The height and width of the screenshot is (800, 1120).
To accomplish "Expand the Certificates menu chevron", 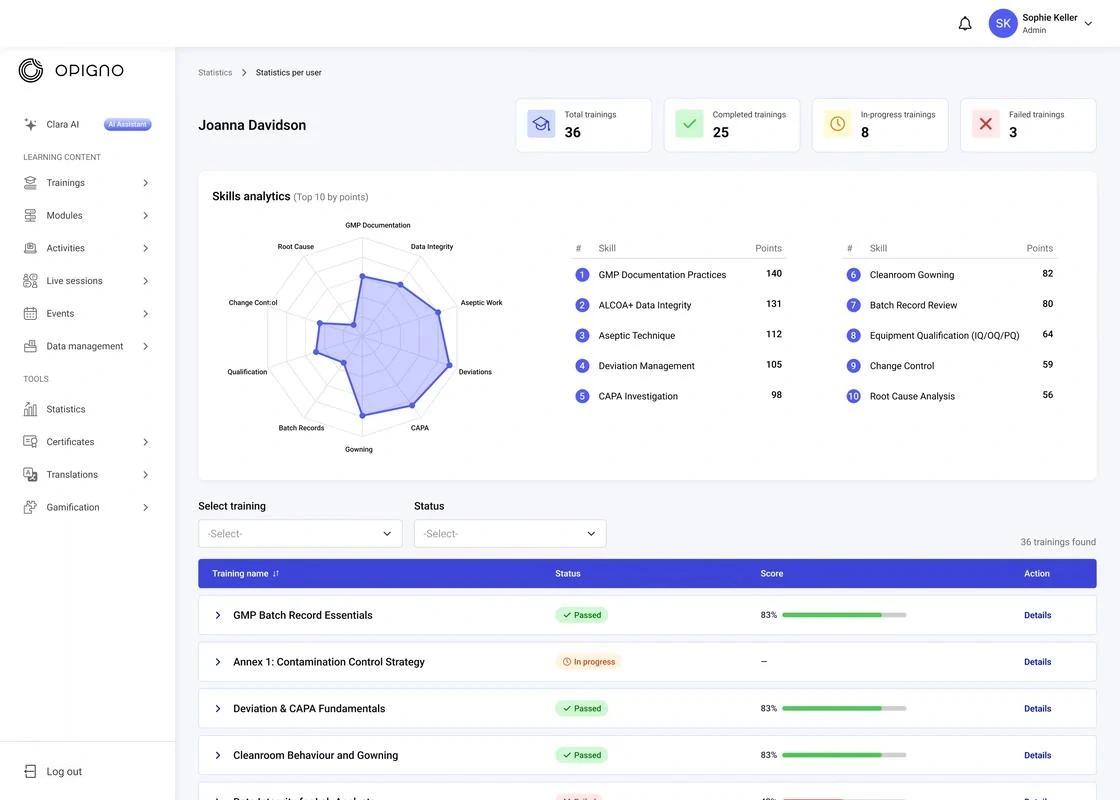I will click(146, 442).
